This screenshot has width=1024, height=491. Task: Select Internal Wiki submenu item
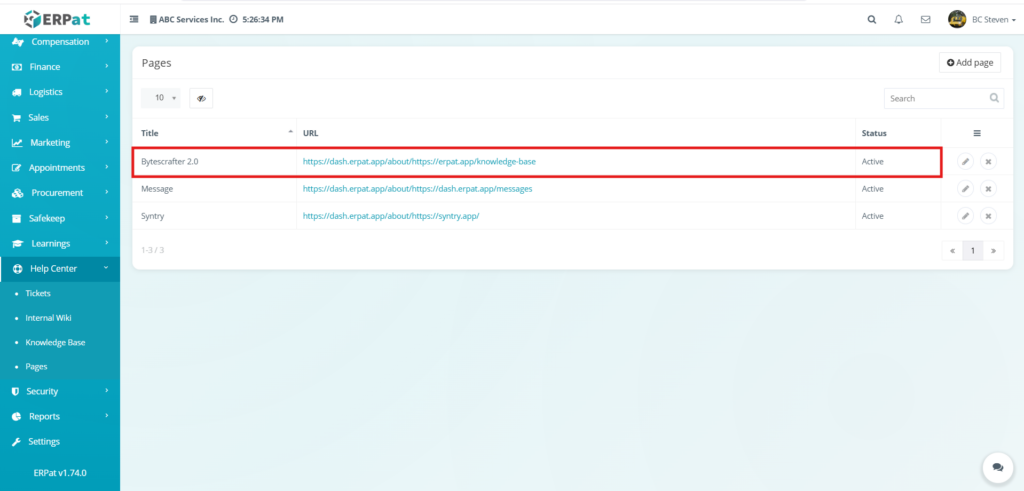48,318
